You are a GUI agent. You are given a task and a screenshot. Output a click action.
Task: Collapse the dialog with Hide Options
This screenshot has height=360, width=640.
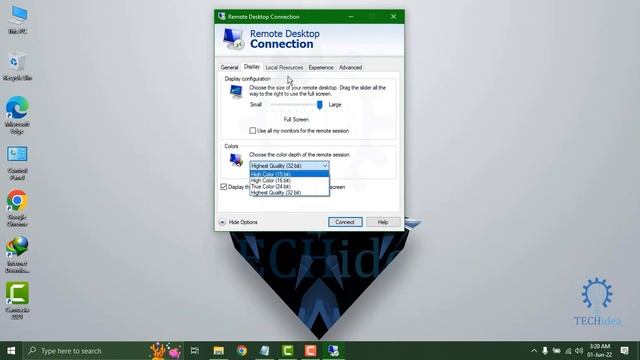pos(238,222)
